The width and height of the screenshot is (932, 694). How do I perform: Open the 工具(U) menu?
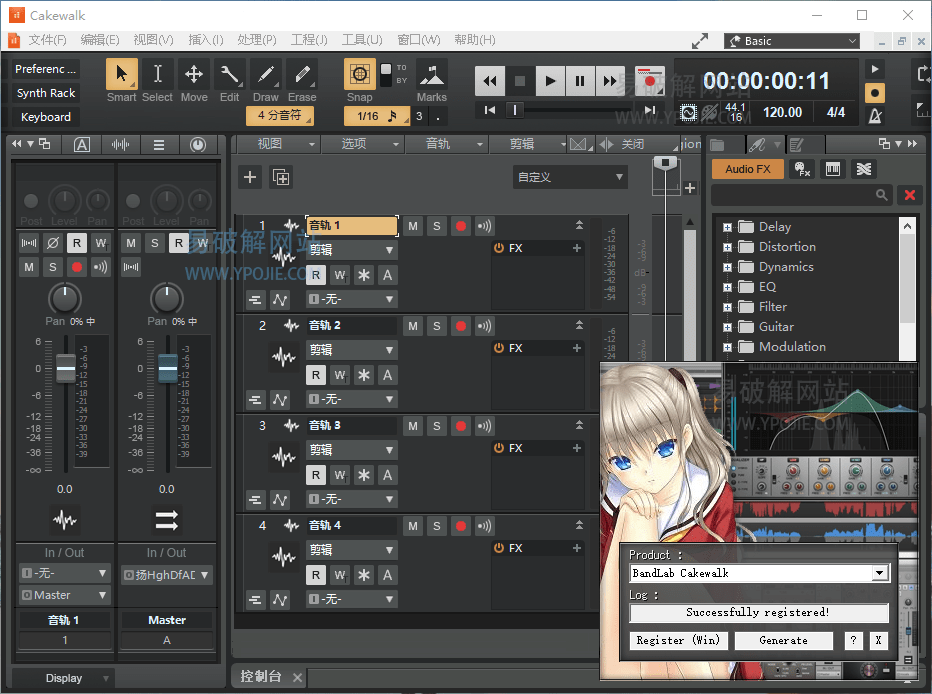click(362, 40)
